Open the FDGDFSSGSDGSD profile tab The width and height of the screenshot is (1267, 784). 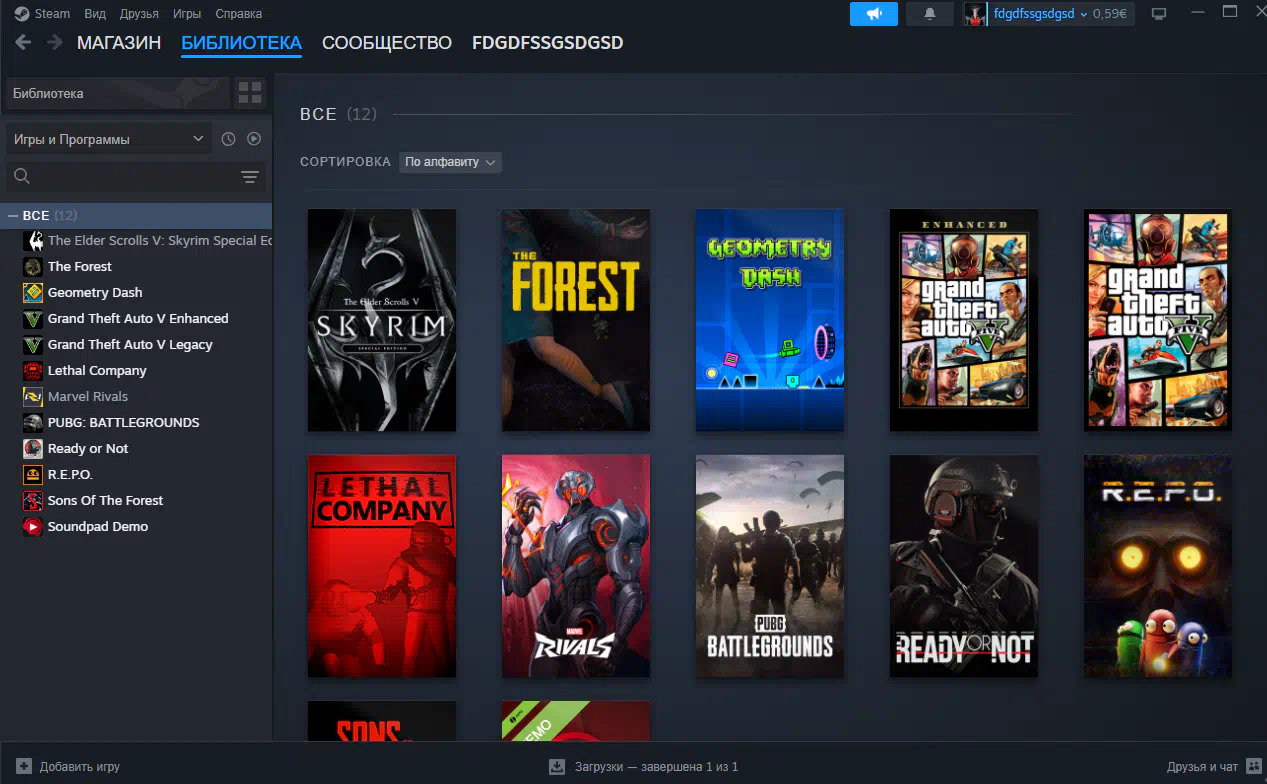(548, 43)
